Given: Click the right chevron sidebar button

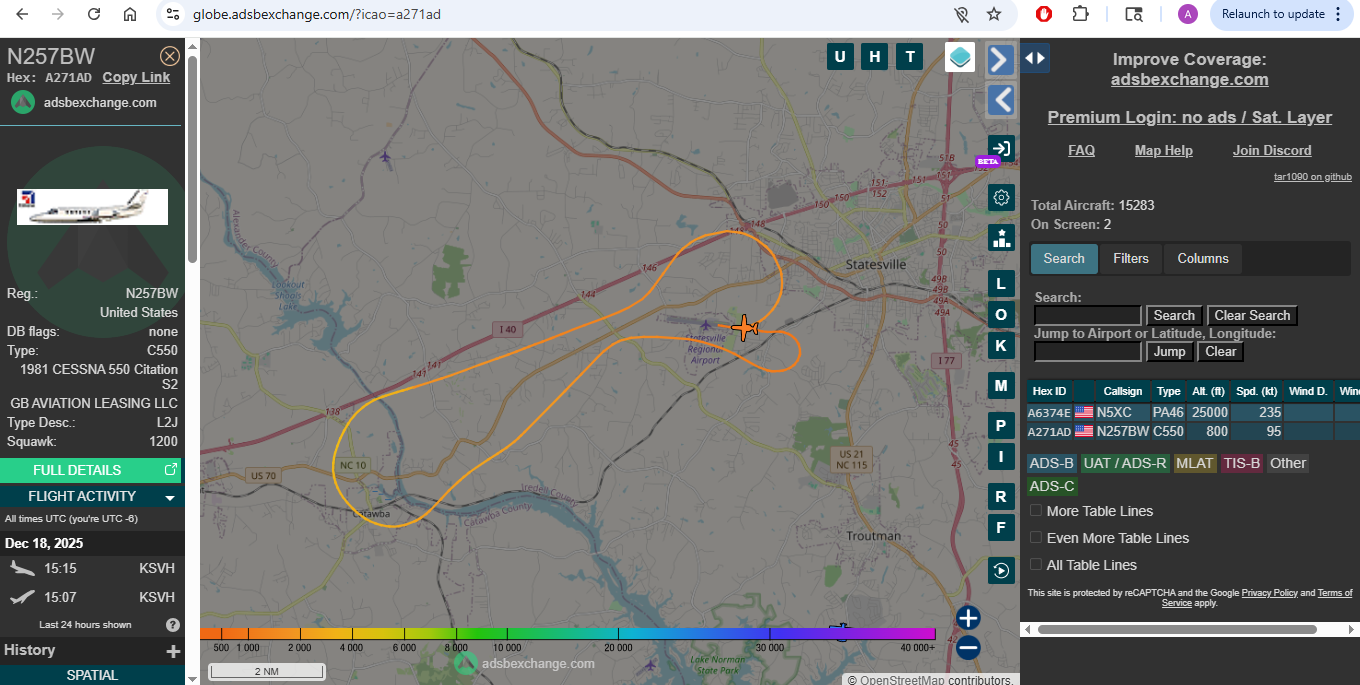Looking at the screenshot, I should [1001, 60].
